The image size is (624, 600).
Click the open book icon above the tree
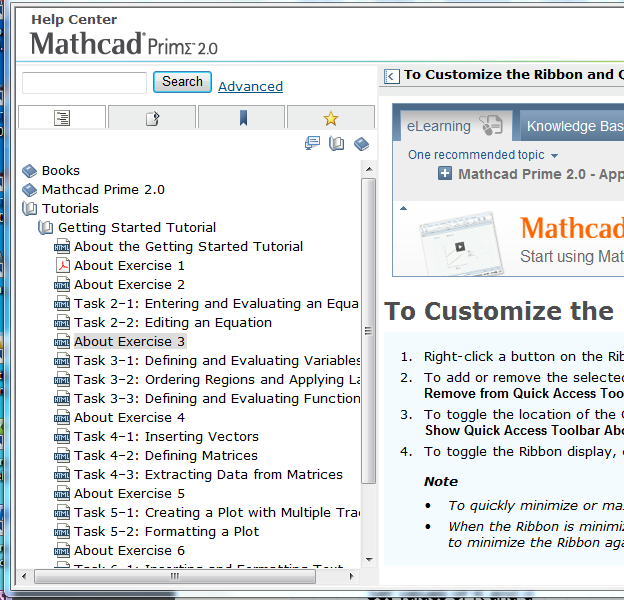pos(337,143)
